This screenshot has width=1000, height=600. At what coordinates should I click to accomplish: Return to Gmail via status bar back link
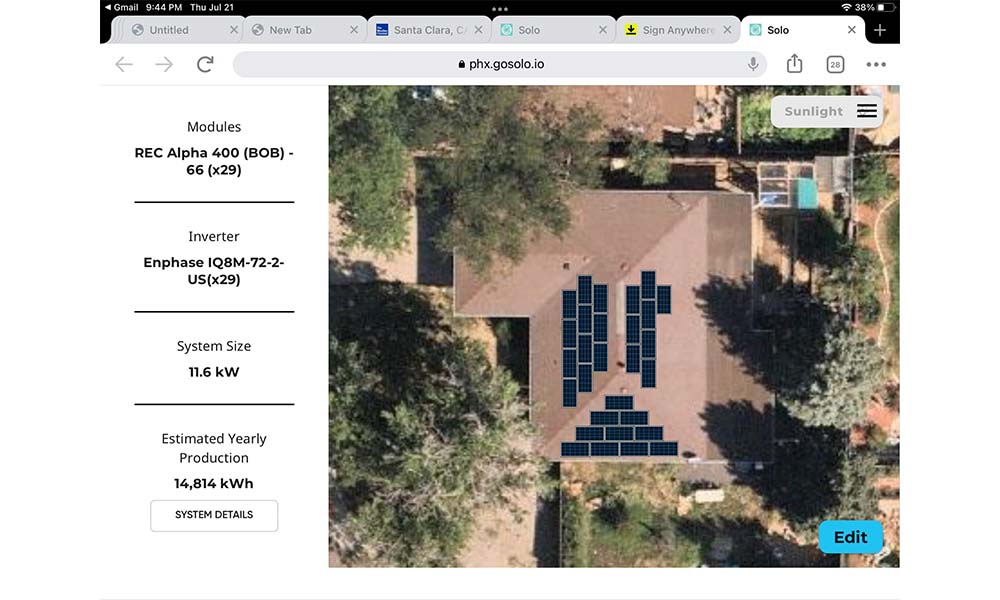(121, 7)
